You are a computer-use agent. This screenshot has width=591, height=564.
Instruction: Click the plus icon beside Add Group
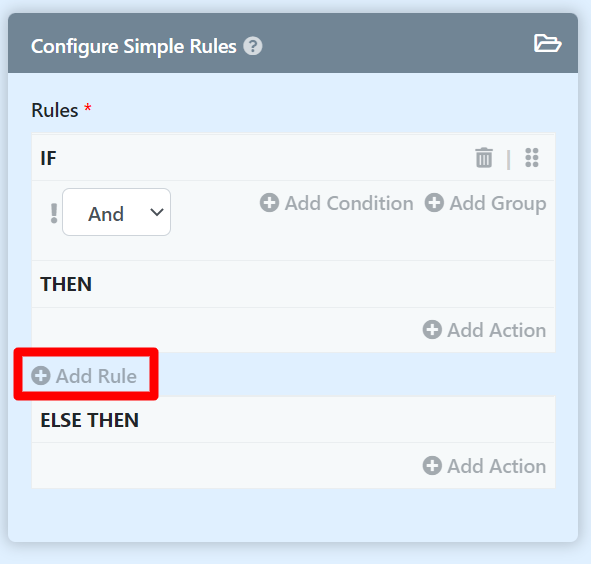[x=434, y=202]
